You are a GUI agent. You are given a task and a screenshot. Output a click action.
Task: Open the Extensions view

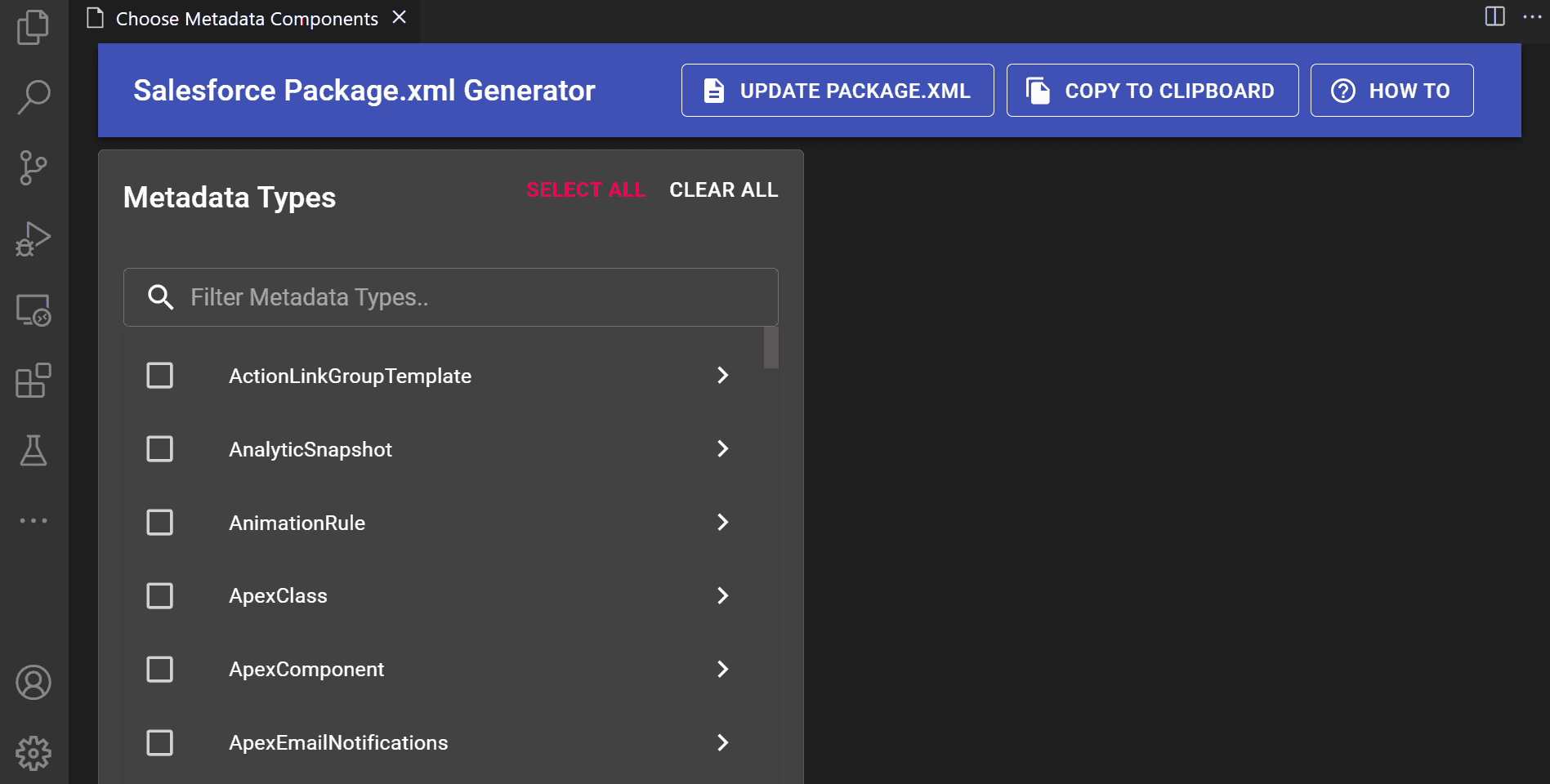point(34,381)
